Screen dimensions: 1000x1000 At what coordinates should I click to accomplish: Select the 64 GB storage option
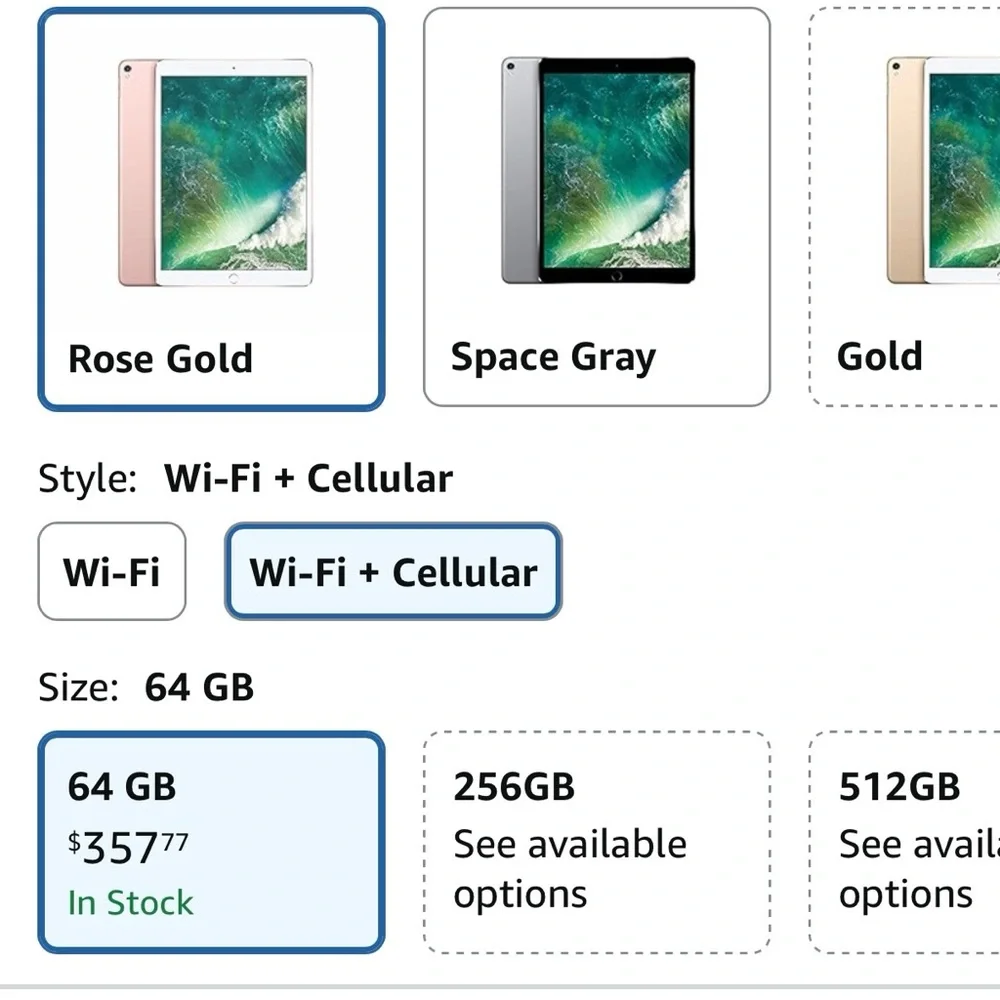[210, 840]
